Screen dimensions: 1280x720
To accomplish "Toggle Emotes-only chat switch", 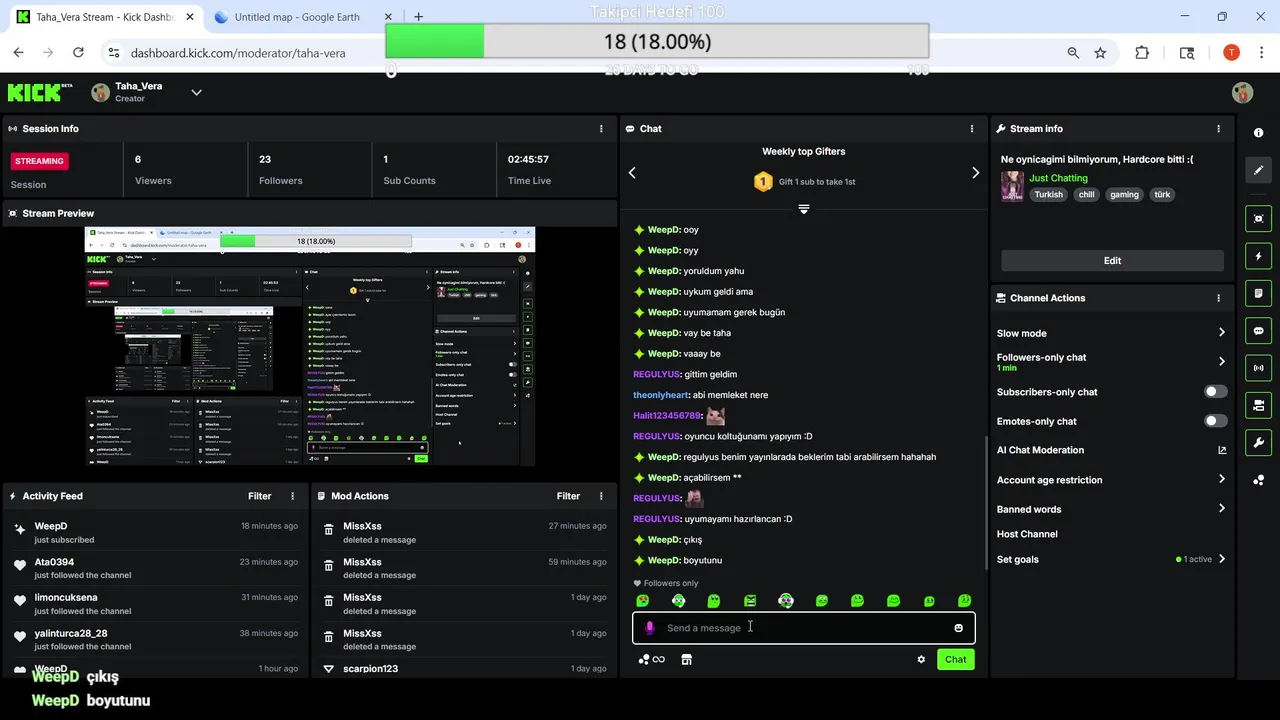I will click(x=1216, y=421).
